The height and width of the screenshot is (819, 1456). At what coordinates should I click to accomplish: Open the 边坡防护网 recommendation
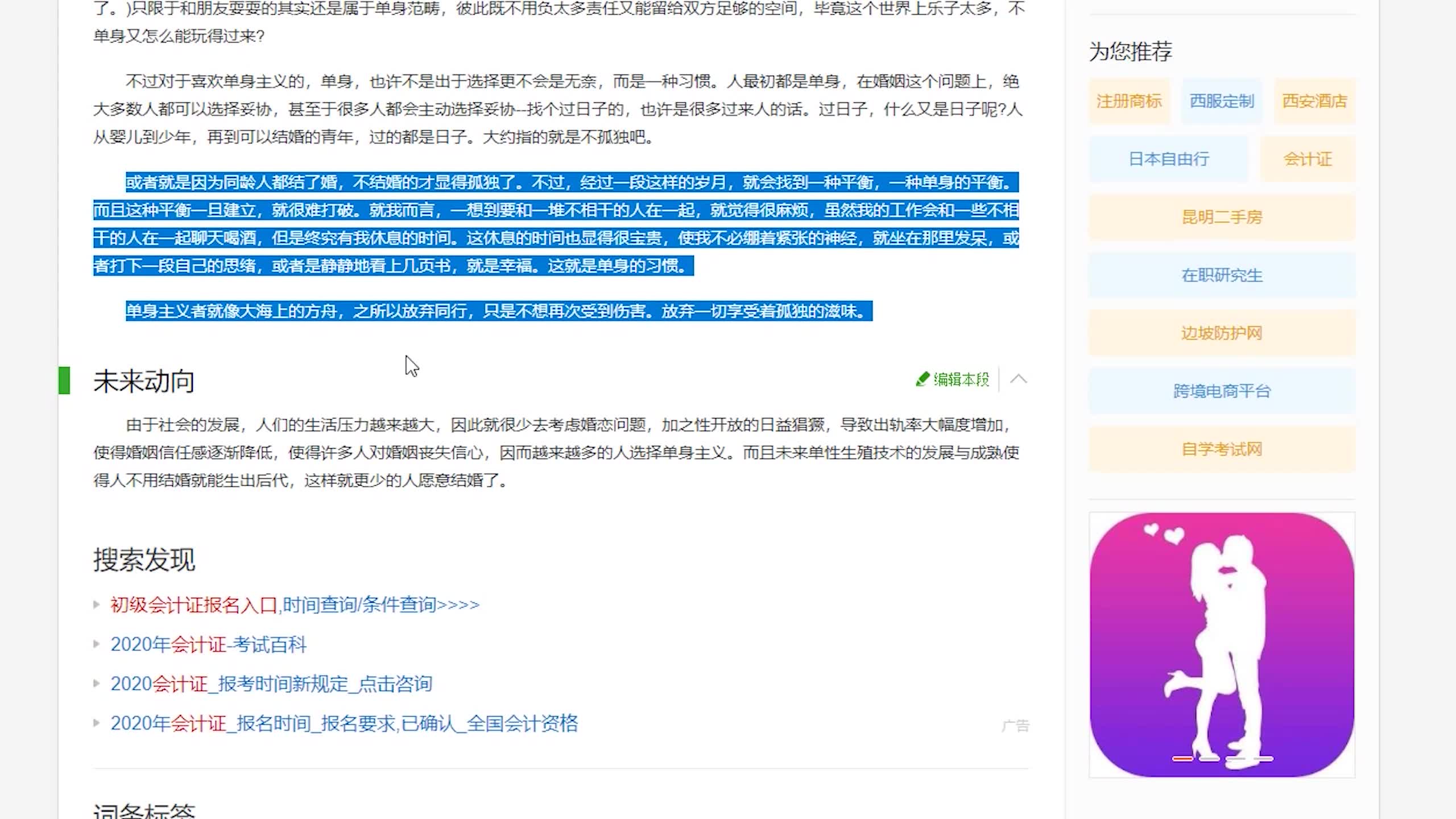click(x=1222, y=333)
